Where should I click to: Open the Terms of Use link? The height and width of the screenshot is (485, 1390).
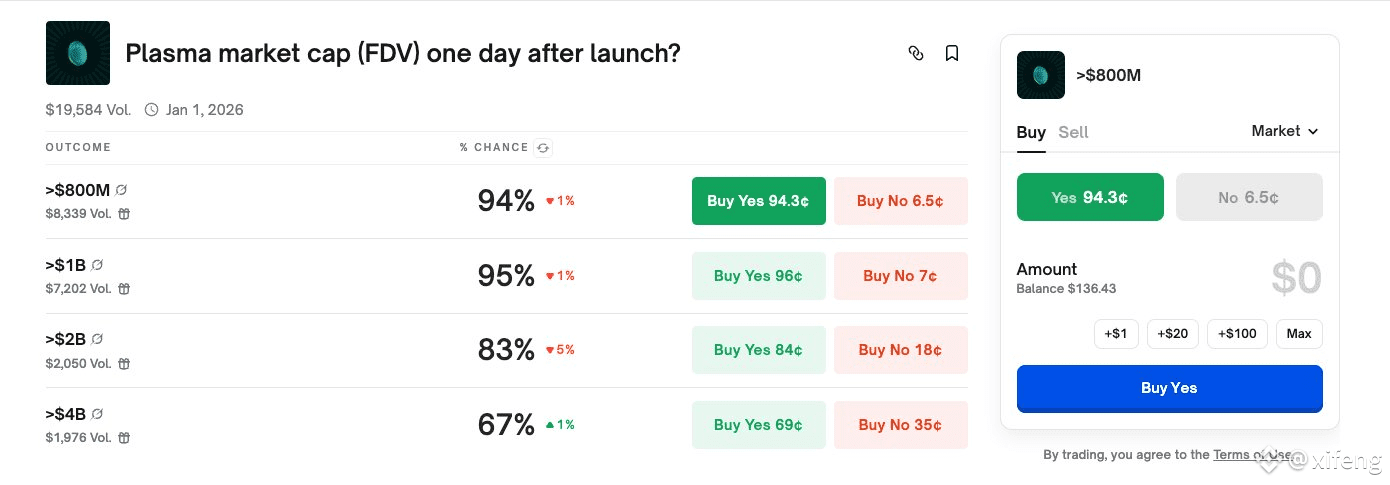[x=1252, y=454]
